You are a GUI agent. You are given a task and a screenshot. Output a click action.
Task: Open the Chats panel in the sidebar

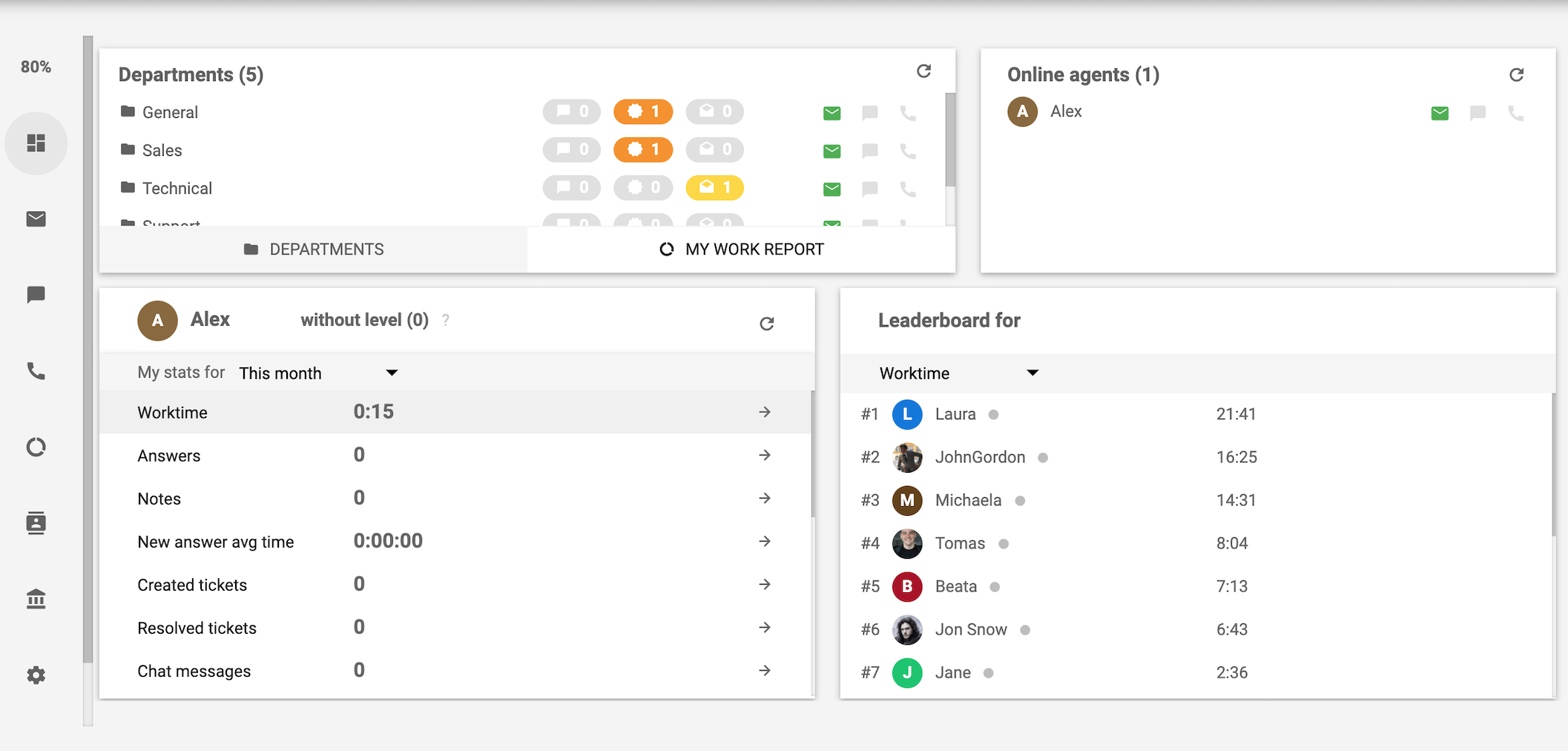click(x=36, y=294)
